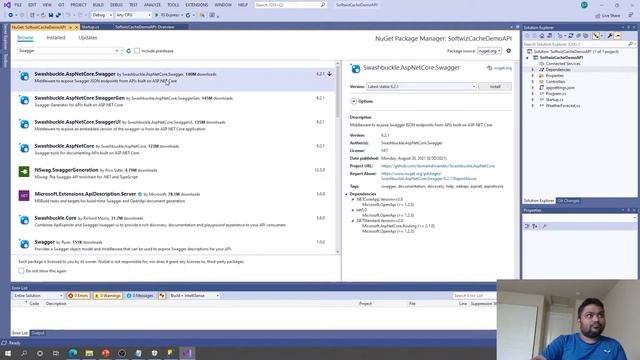The width and height of the screenshot is (640, 360).
Task: Toggle Include prerelease checkbox
Action: click(x=137, y=51)
